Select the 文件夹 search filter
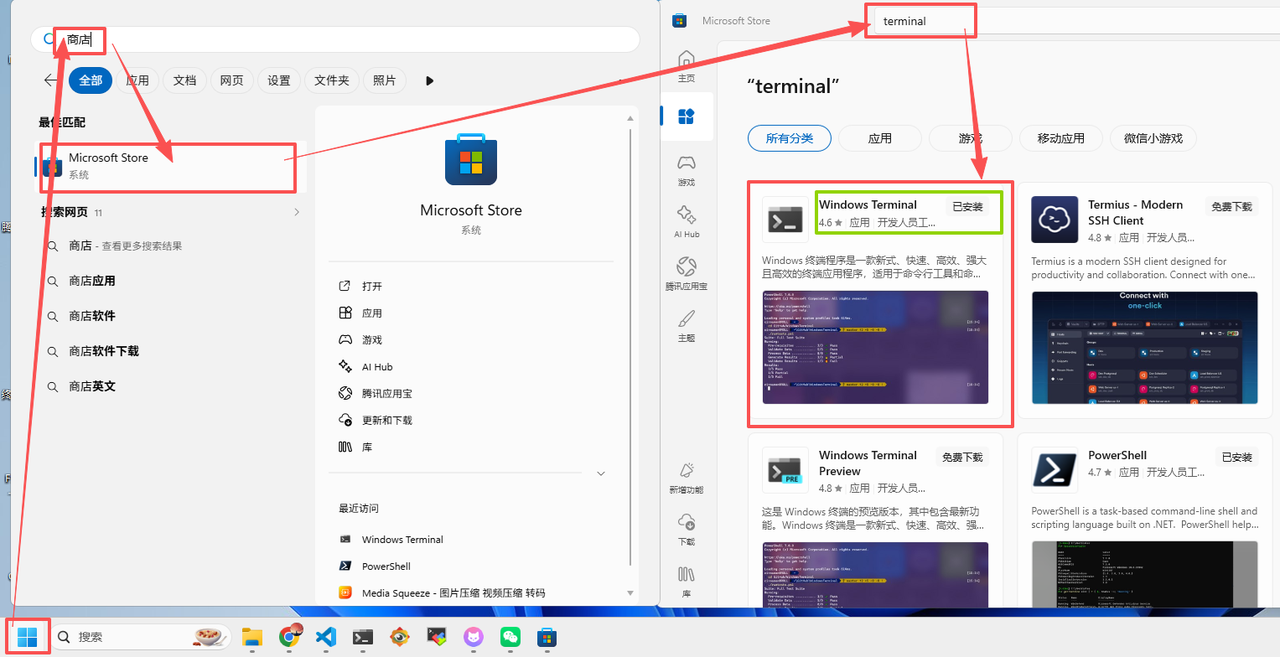 (x=332, y=80)
